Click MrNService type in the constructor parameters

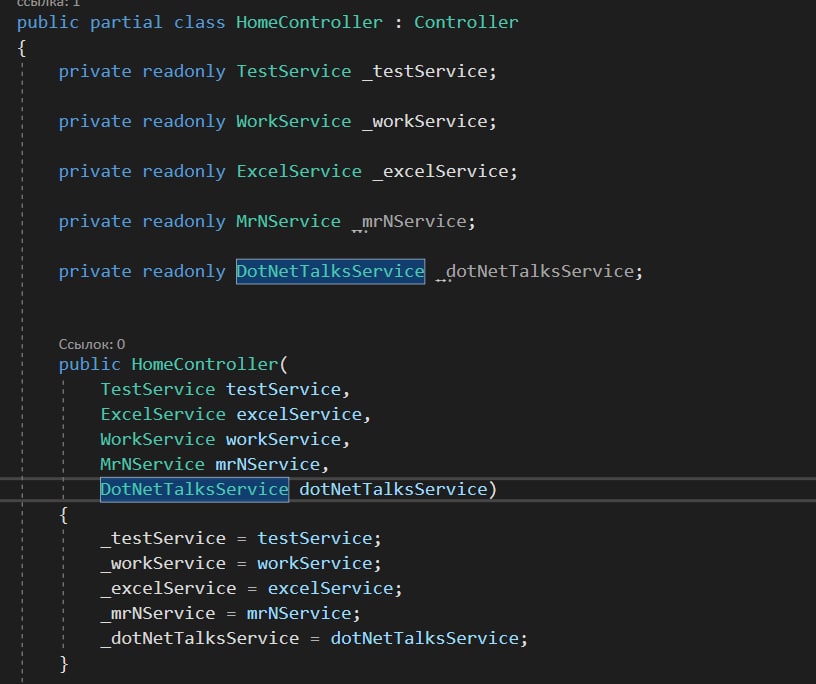pyautogui.click(x=152, y=464)
